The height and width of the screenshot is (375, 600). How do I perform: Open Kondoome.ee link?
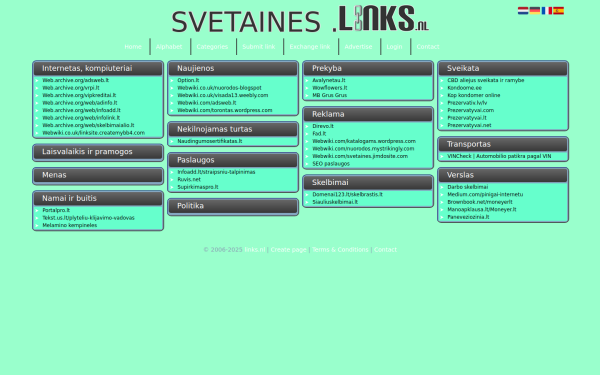tap(465, 88)
